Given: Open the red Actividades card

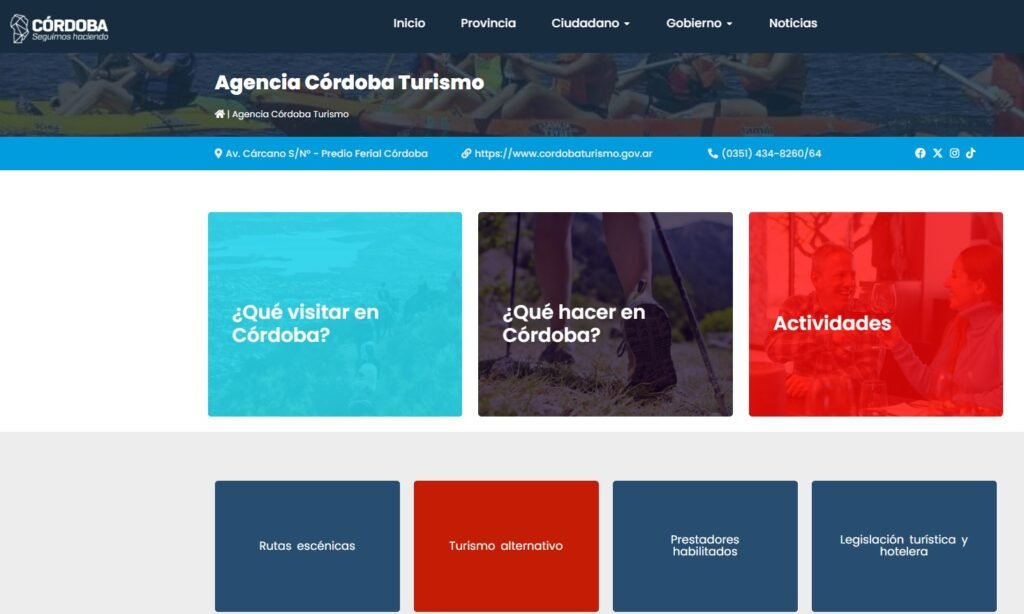Looking at the screenshot, I should coord(876,314).
